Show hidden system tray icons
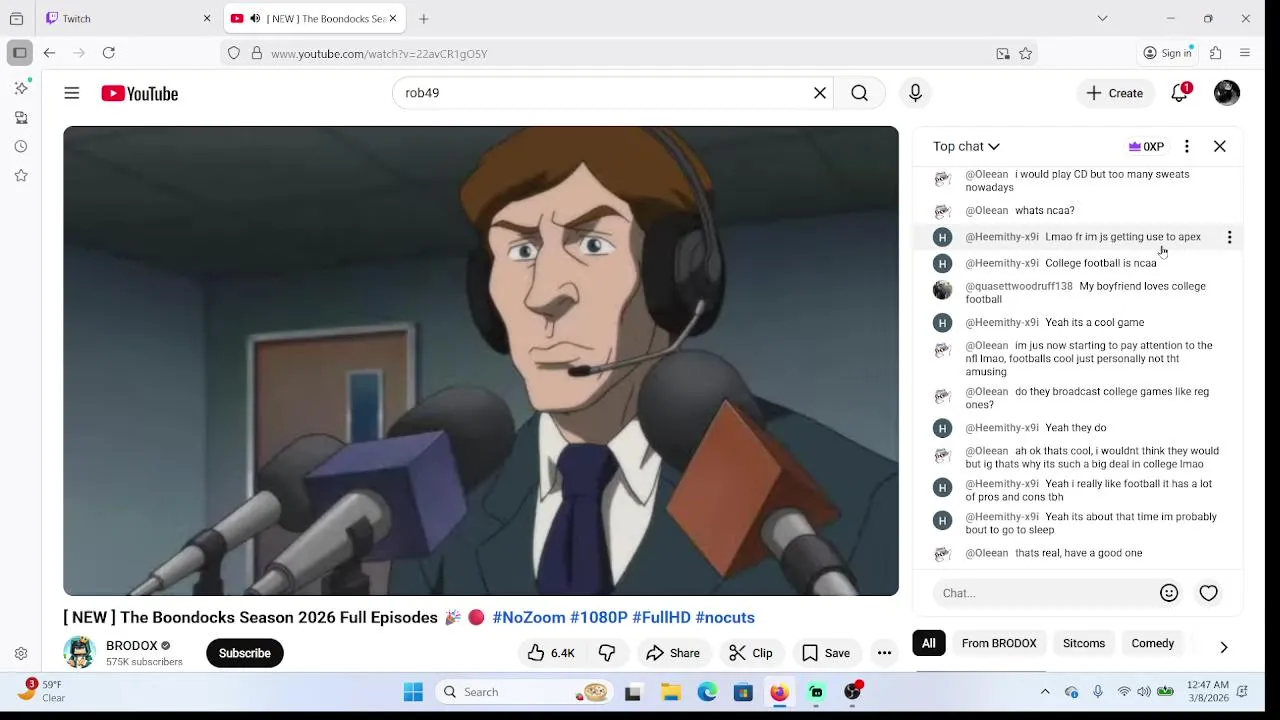This screenshot has width=1280, height=720. 1045,692
